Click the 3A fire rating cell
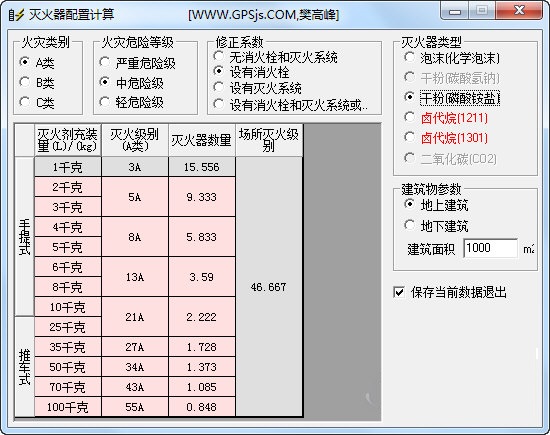The height and width of the screenshot is (435, 550). coord(135,167)
